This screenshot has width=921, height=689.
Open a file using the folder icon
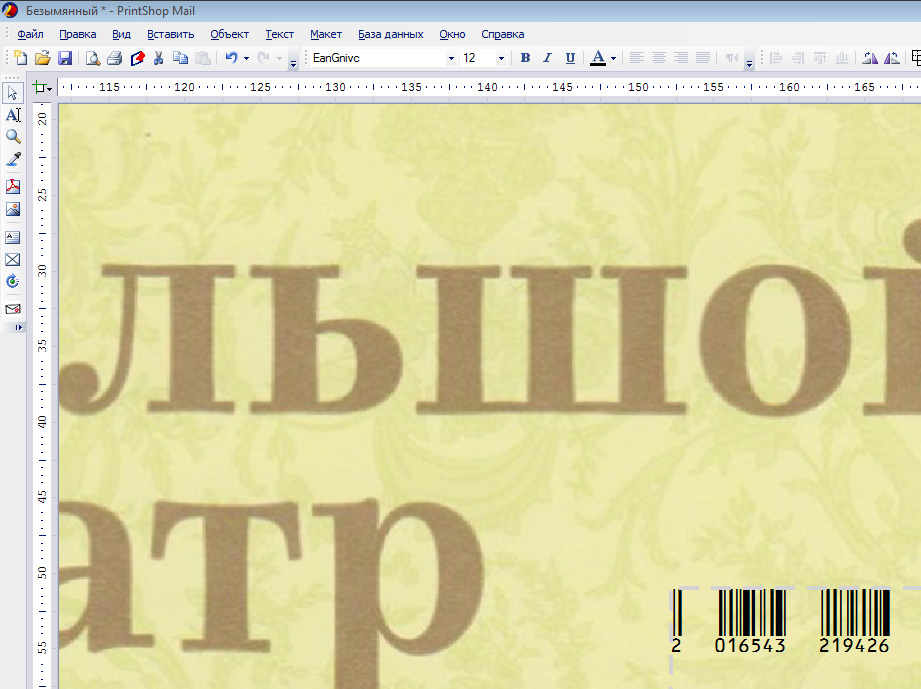(x=42, y=58)
